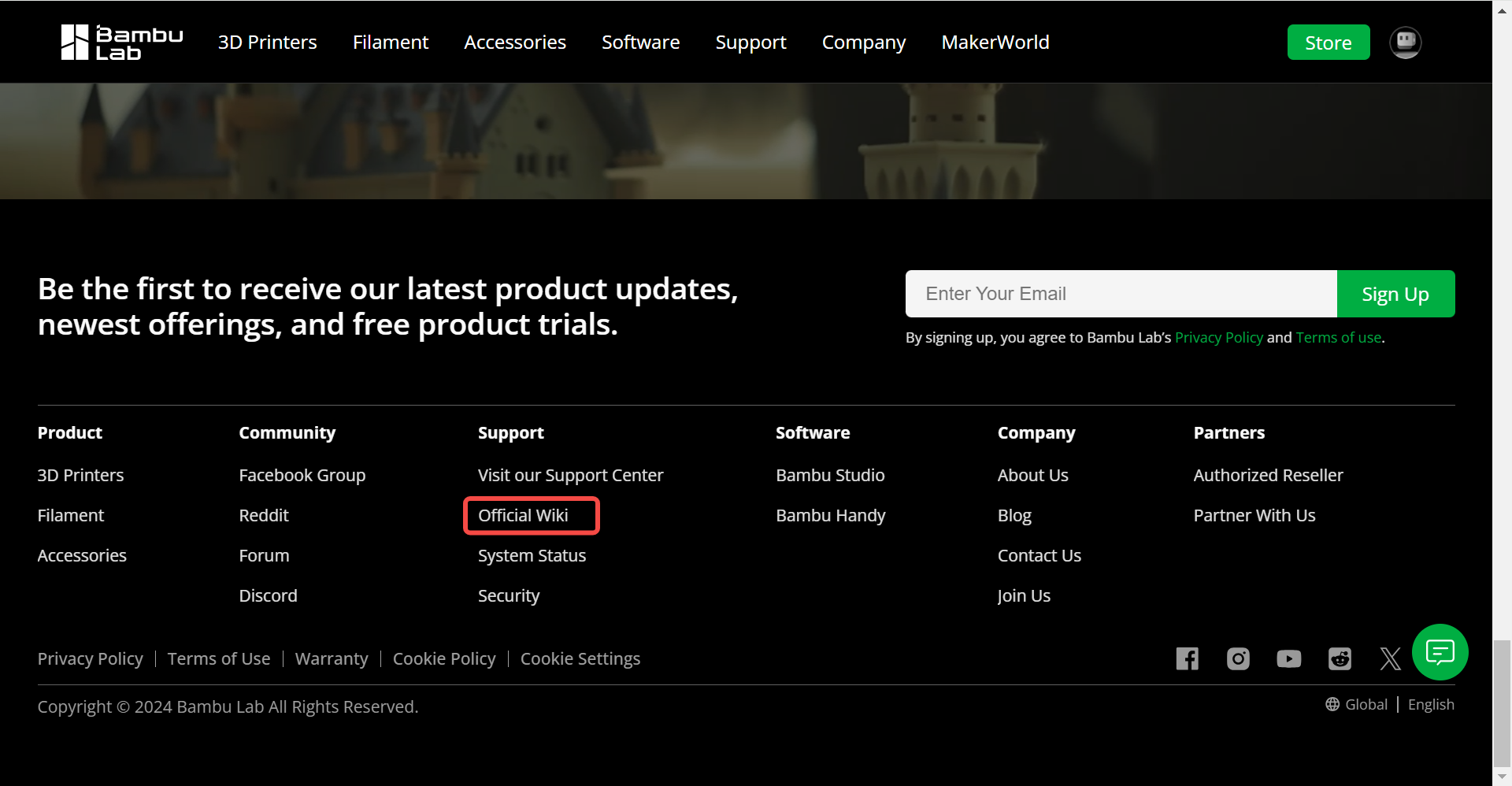Open the Facebook social icon
The width and height of the screenshot is (1512, 786).
1188,658
